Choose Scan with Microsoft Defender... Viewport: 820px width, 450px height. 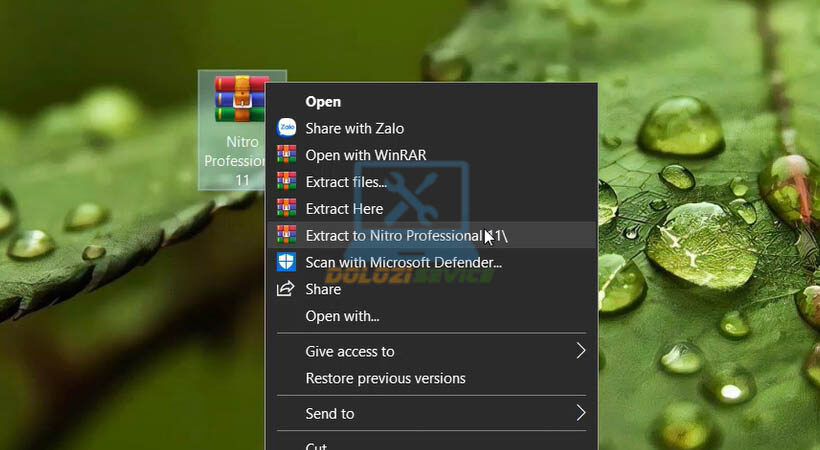tap(403, 262)
